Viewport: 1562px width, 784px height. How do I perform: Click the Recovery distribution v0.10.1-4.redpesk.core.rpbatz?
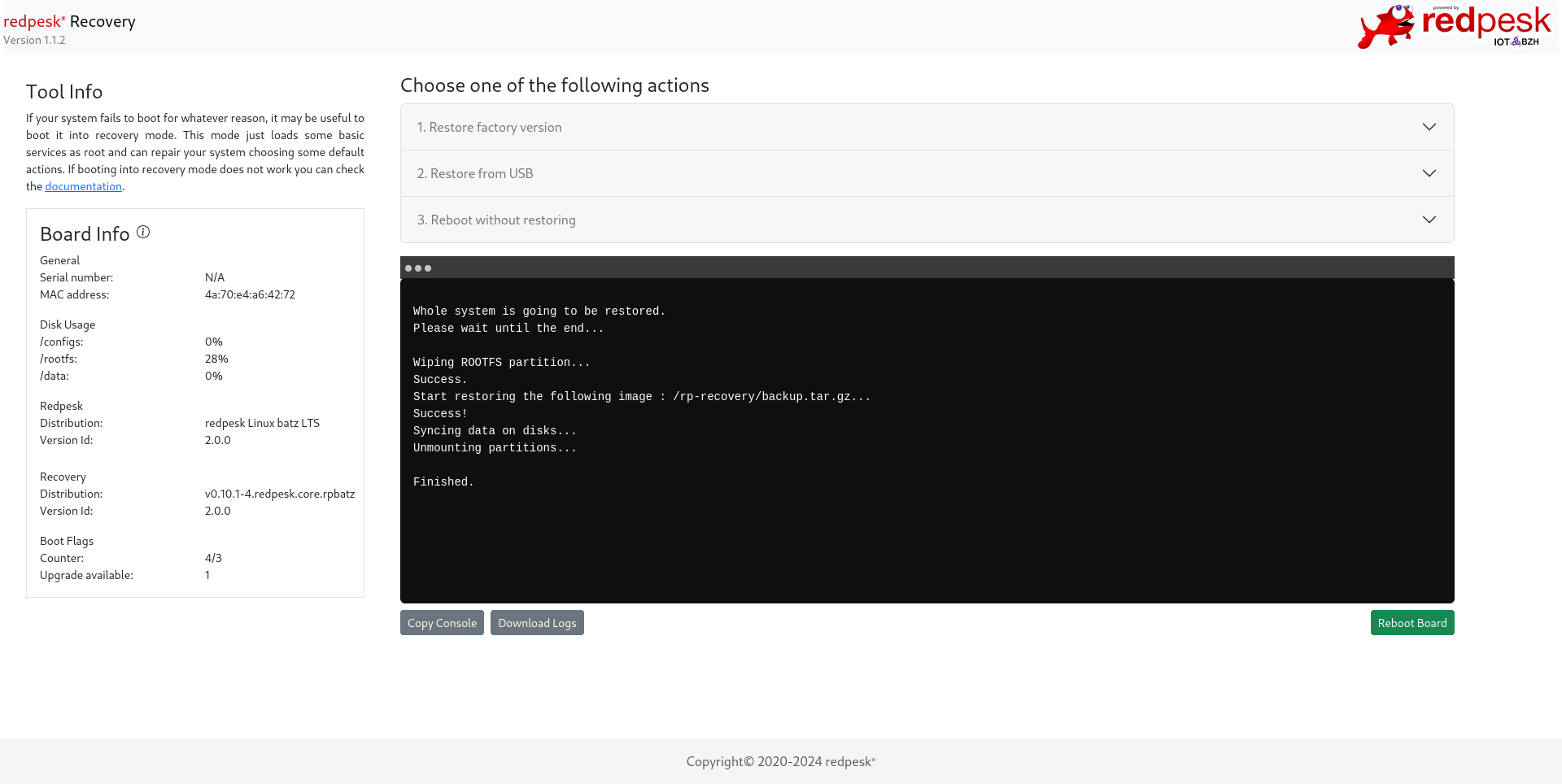(x=280, y=494)
